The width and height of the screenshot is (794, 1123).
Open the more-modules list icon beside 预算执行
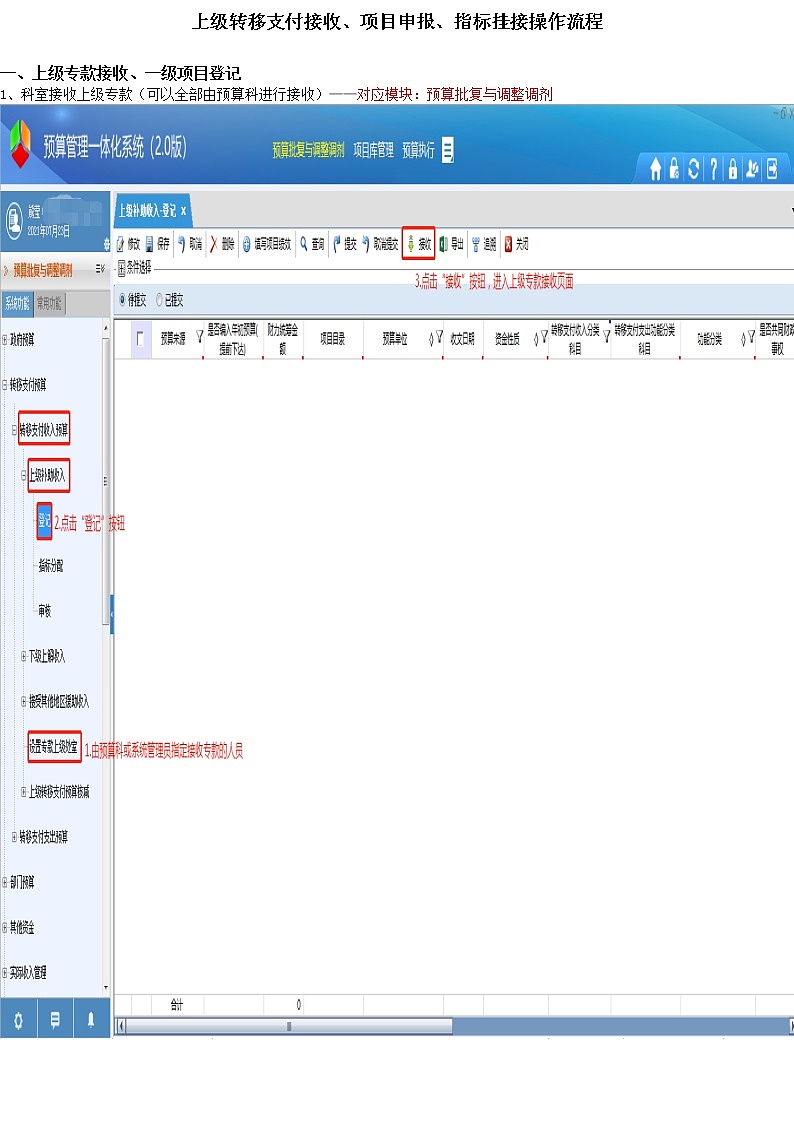(447, 150)
